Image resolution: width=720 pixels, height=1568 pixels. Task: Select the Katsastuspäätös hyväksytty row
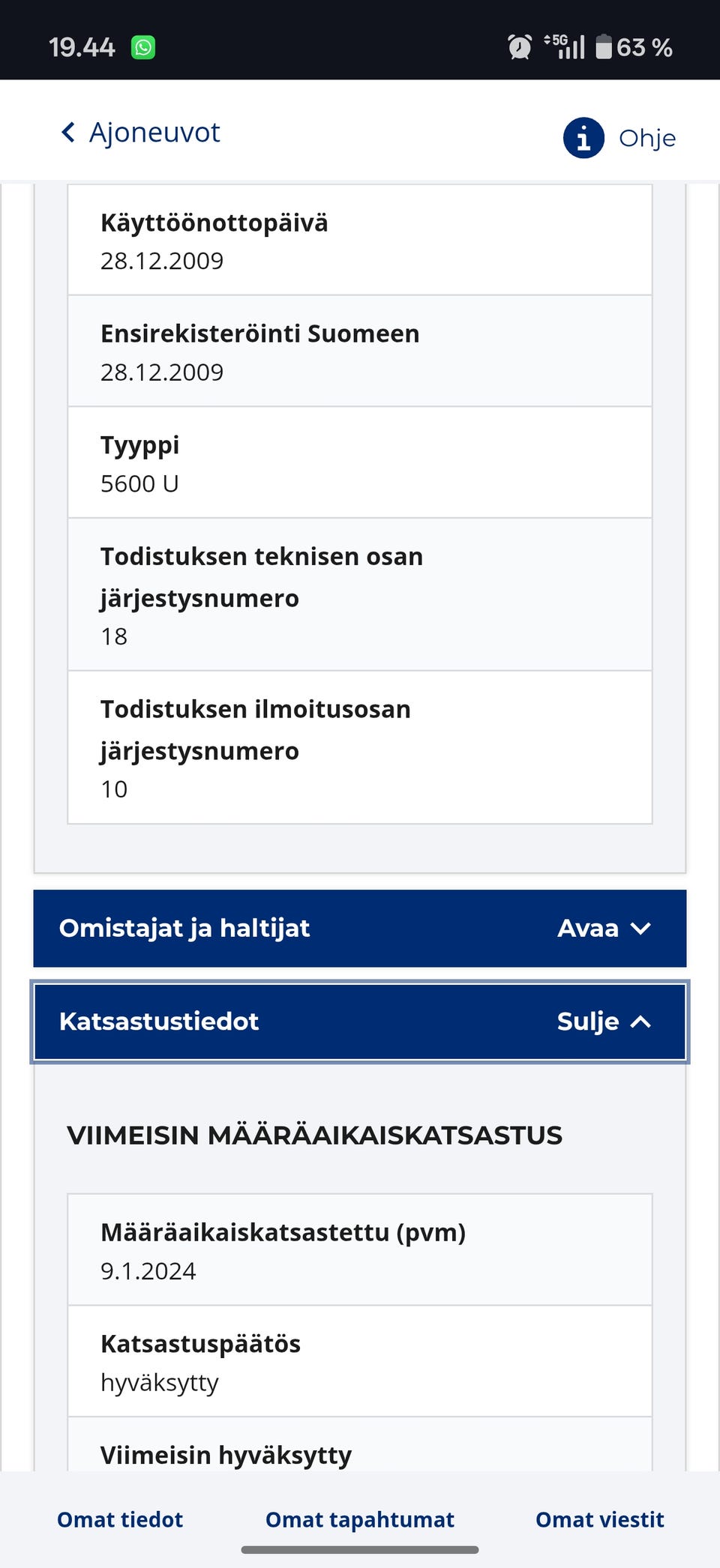coord(360,1362)
